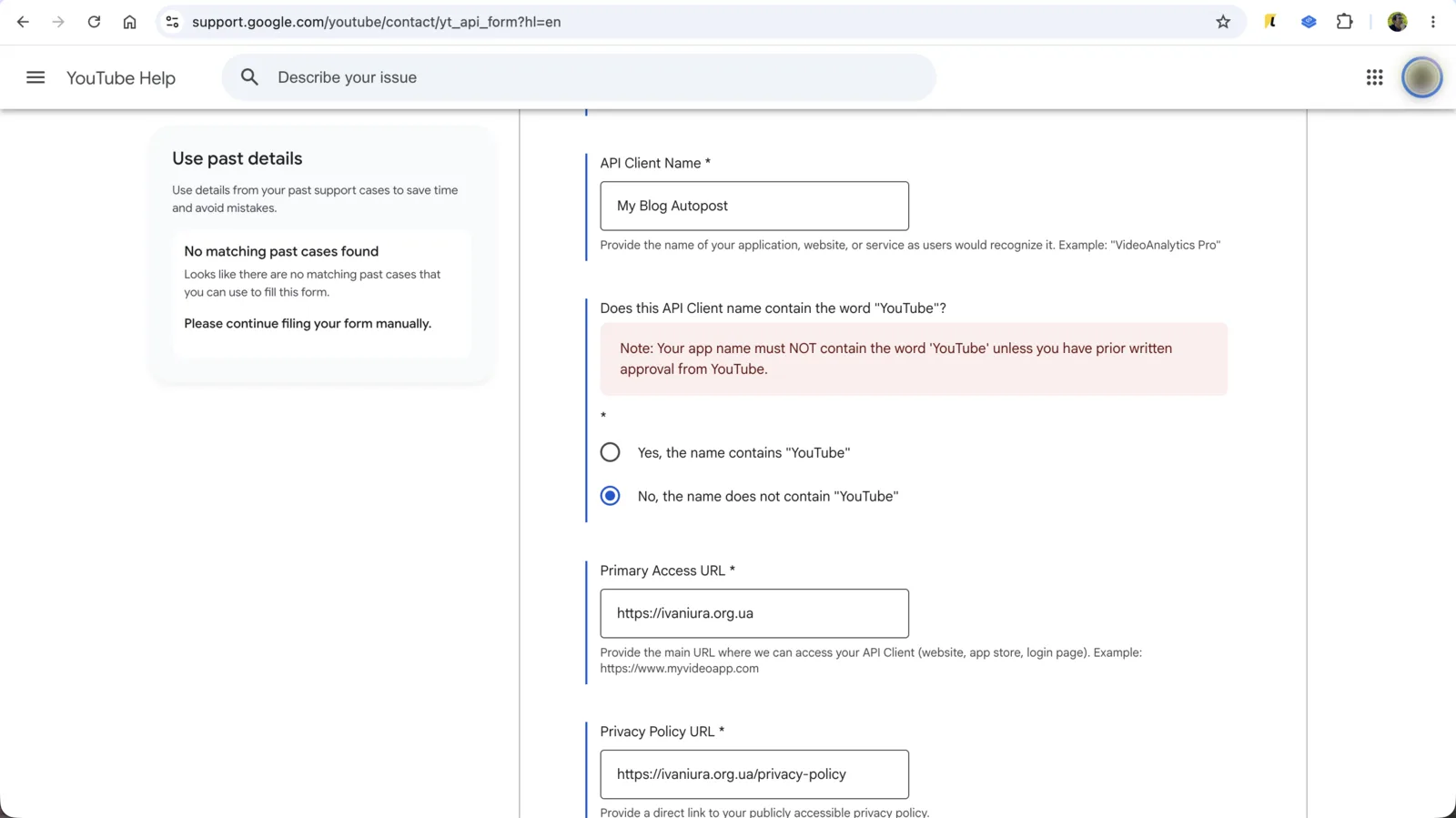1456x818 pixels.
Task: Click "Use details from your past support cases" description
Action: click(315, 199)
